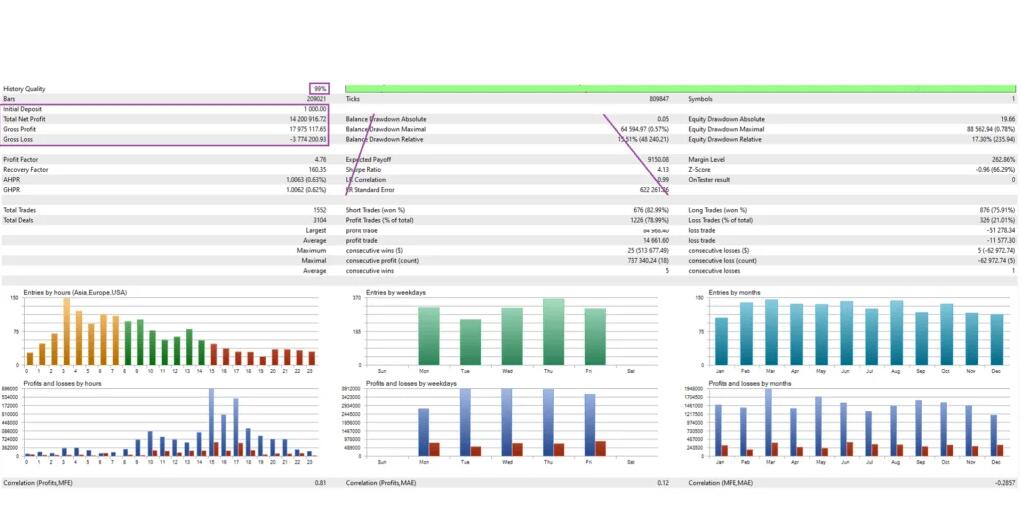Select the Profit Factor 4.76 value
The image size is (1021, 521).
[319, 160]
